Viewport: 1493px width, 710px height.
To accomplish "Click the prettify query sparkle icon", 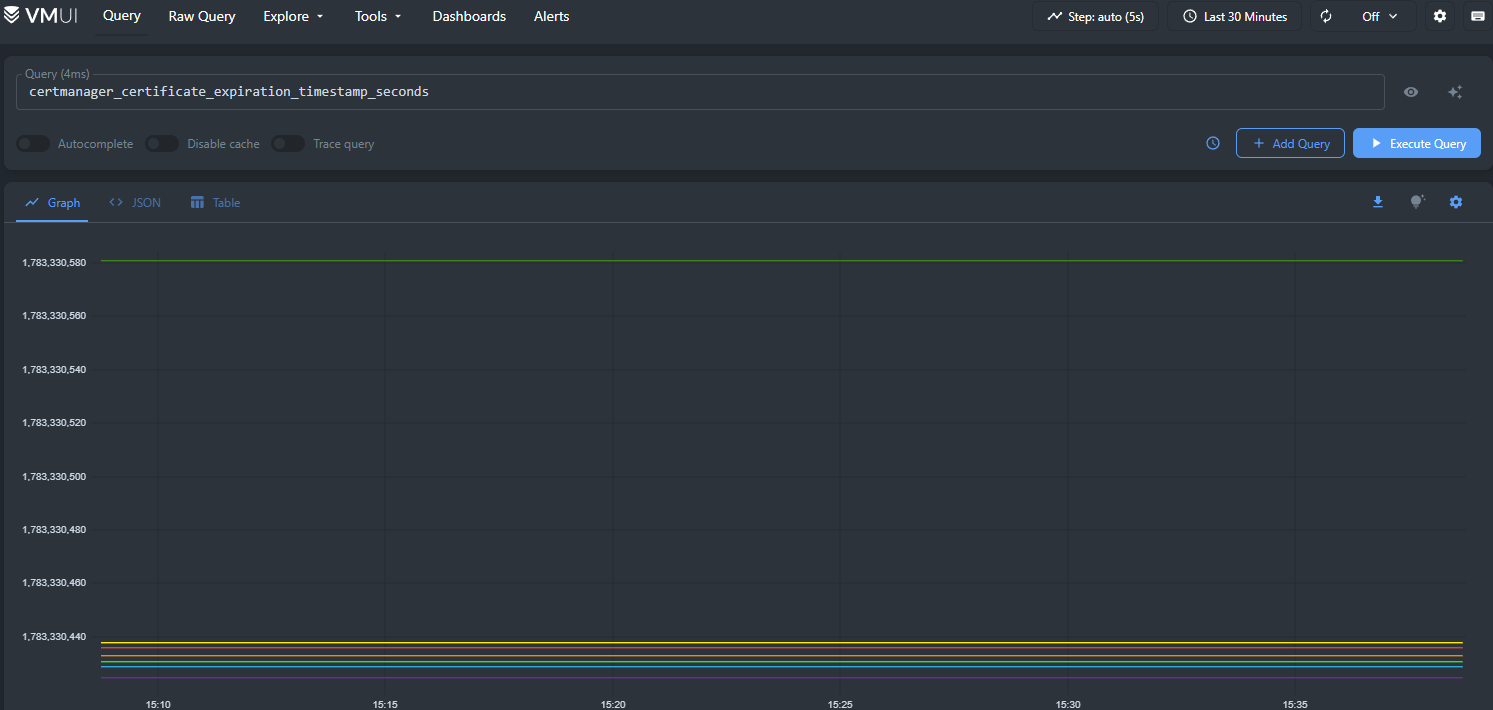I will tap(1455, 92).
